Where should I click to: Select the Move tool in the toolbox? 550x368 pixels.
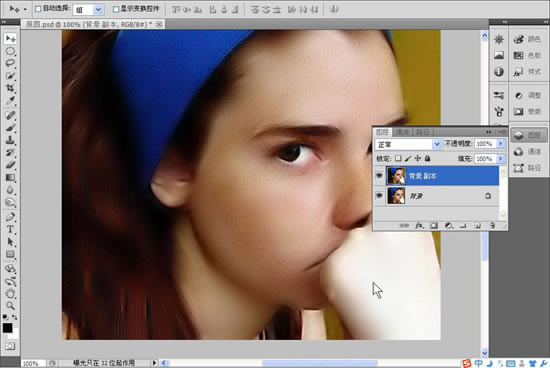pyautogui.click(x=10, y=38)
